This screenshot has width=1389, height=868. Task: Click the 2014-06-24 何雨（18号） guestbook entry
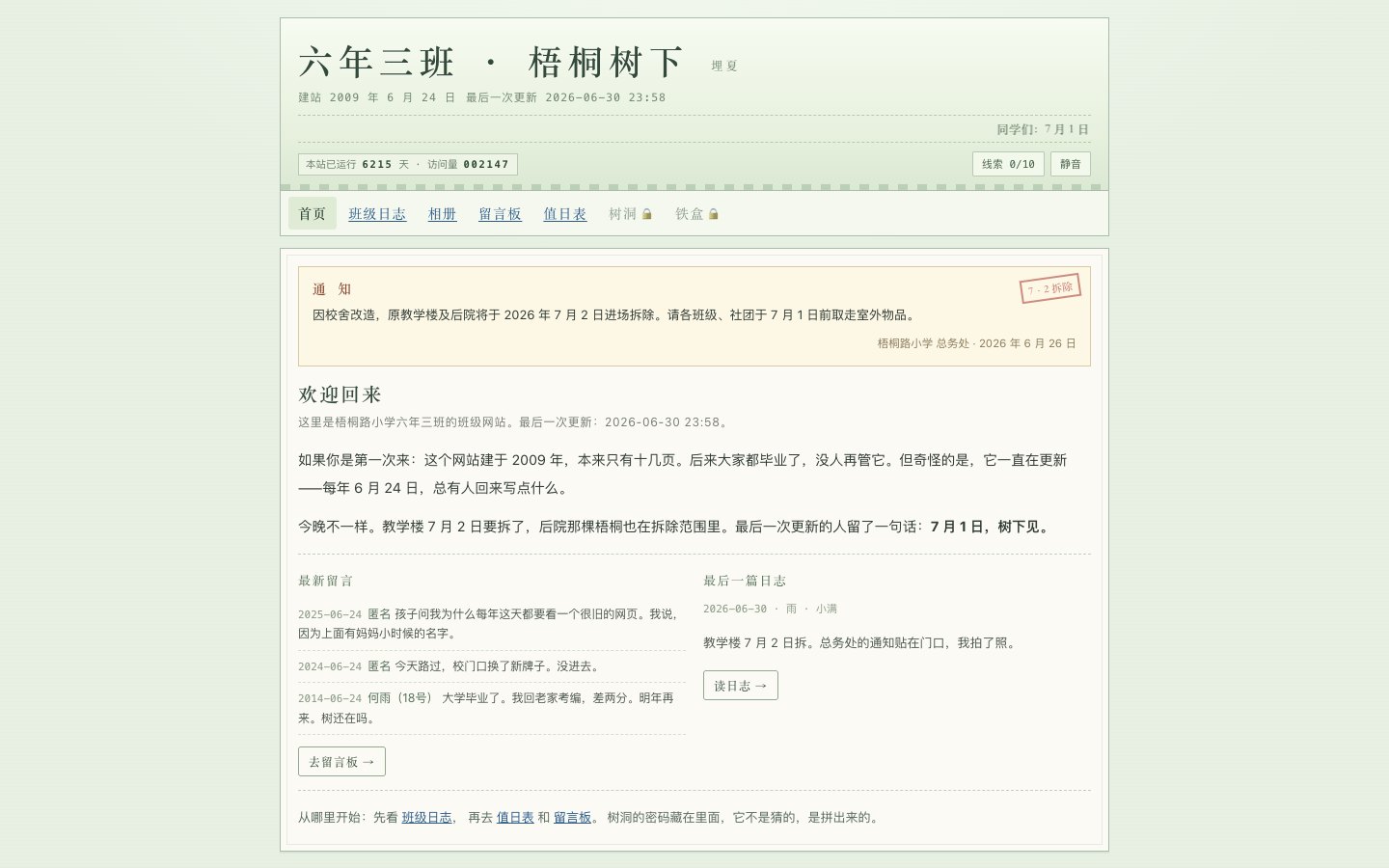tap(492, 708)
